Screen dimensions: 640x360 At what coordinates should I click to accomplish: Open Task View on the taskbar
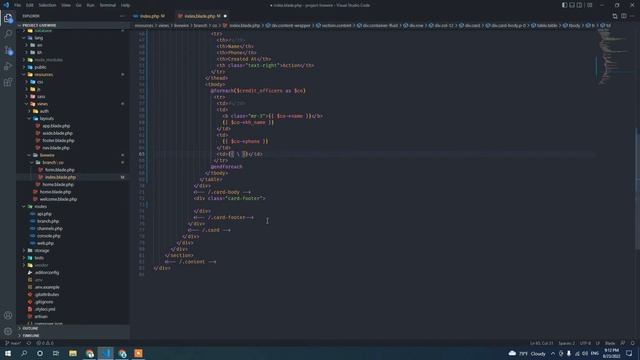click(x=56, y=353)
